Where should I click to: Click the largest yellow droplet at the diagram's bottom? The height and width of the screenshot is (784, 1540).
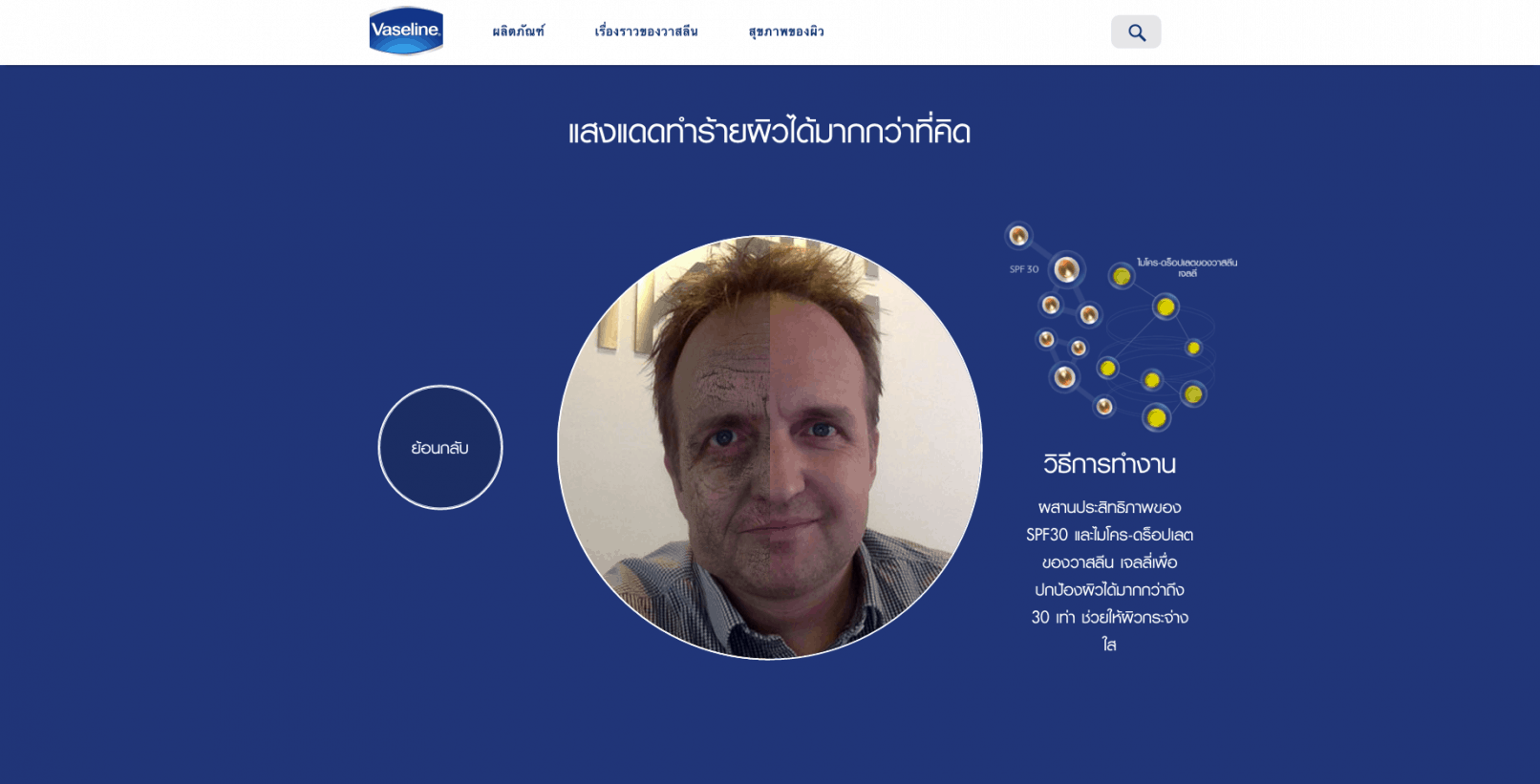[1156, 417]
